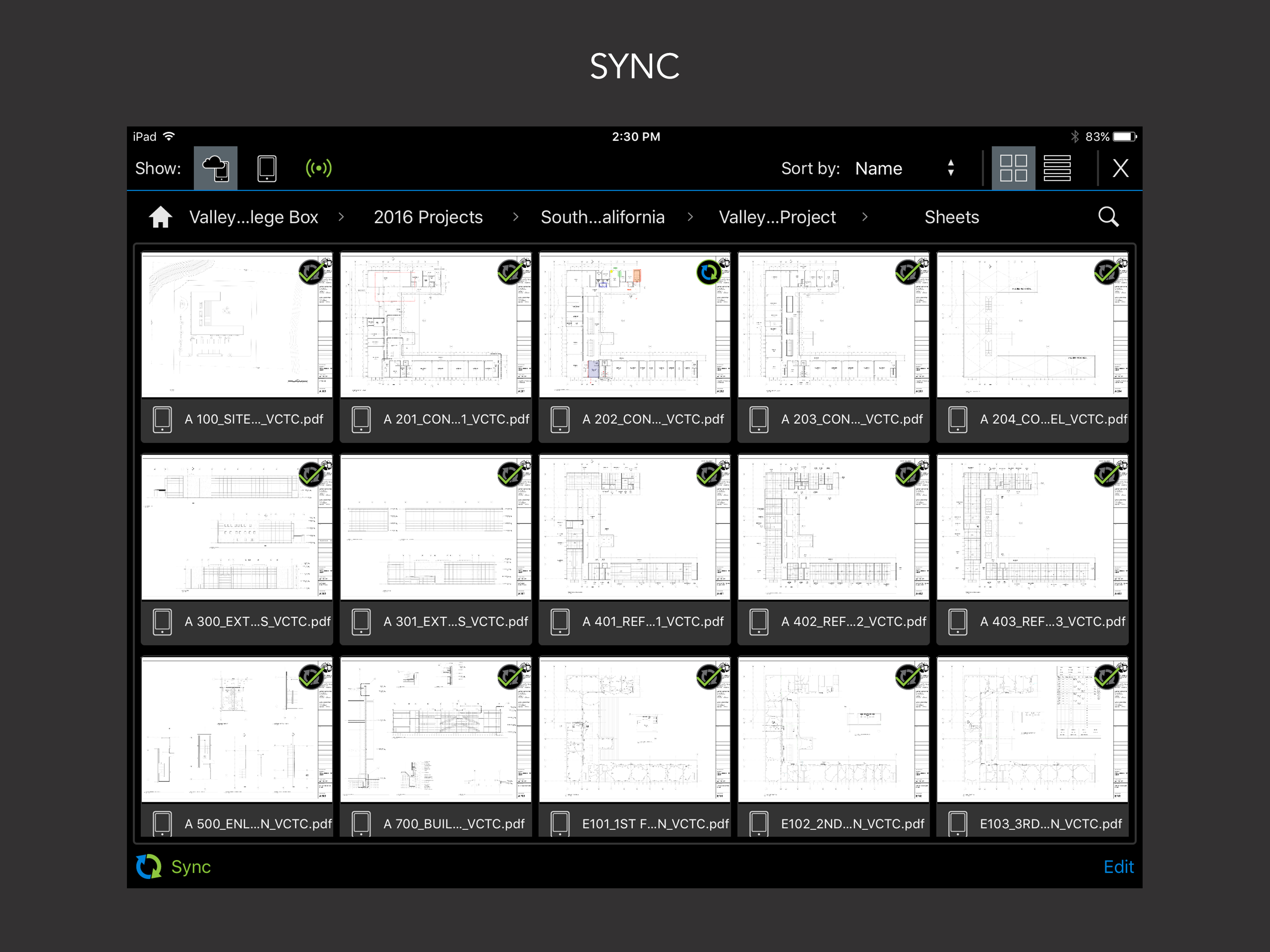
Task: Switch to grid thumbnail view
Action: tap(1013, 168)
